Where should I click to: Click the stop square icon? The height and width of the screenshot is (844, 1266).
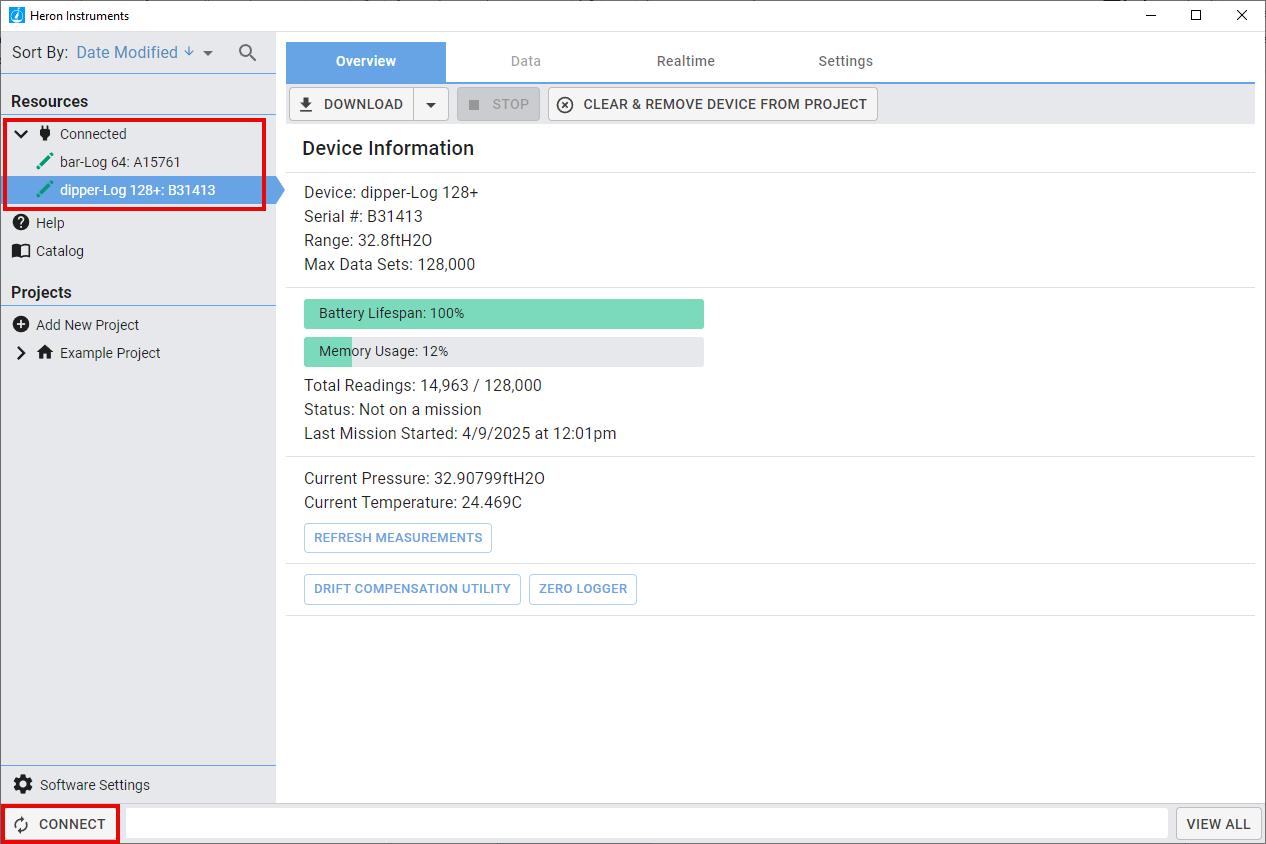(x=474, y=104)
